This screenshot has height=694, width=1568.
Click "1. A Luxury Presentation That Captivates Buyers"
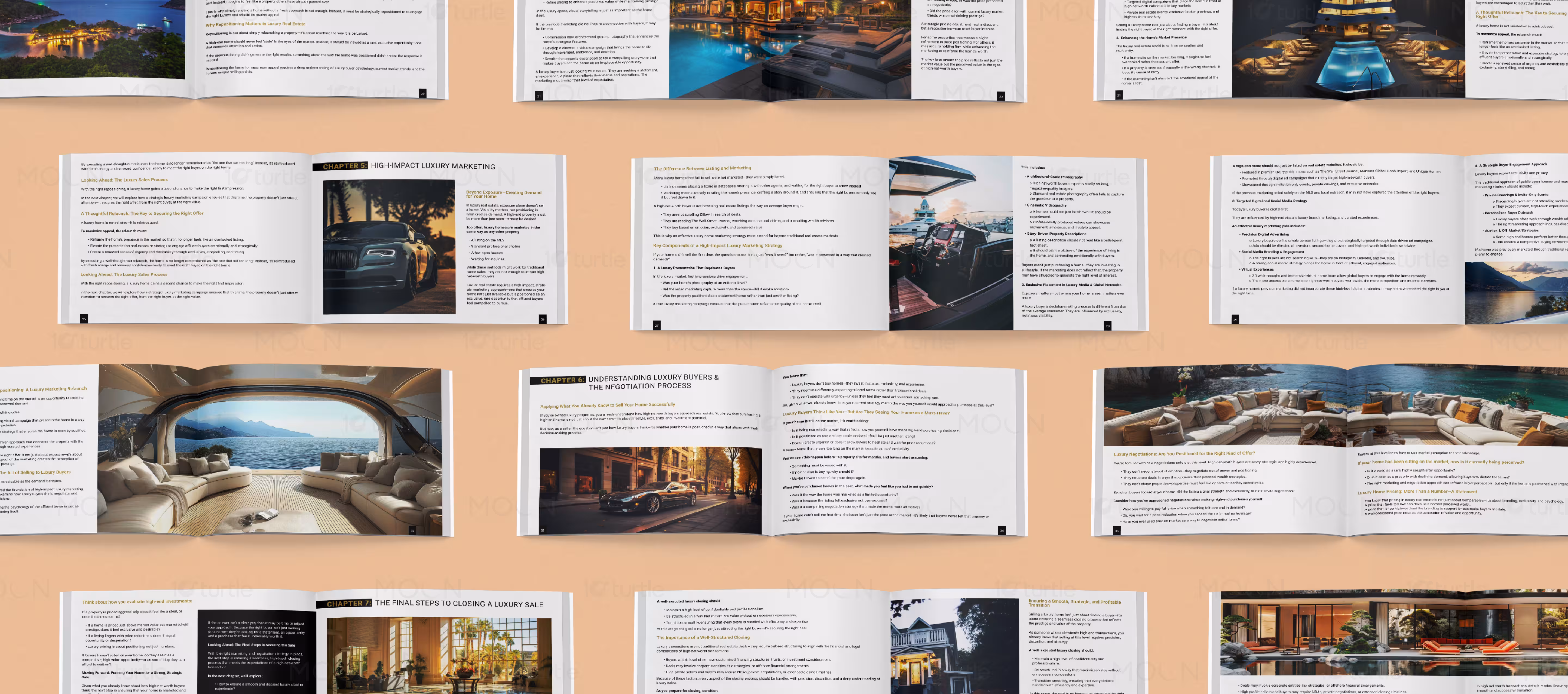[694, 268]
